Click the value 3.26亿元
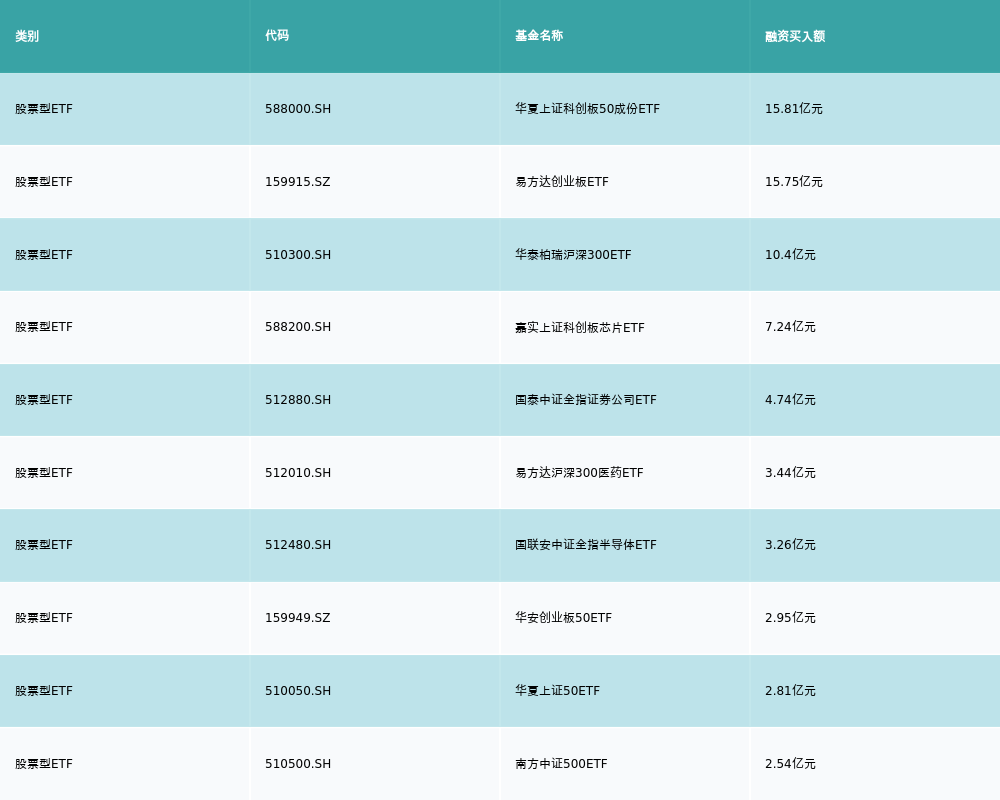Viewport: 1000px width, 800px height. click(790, 545)
